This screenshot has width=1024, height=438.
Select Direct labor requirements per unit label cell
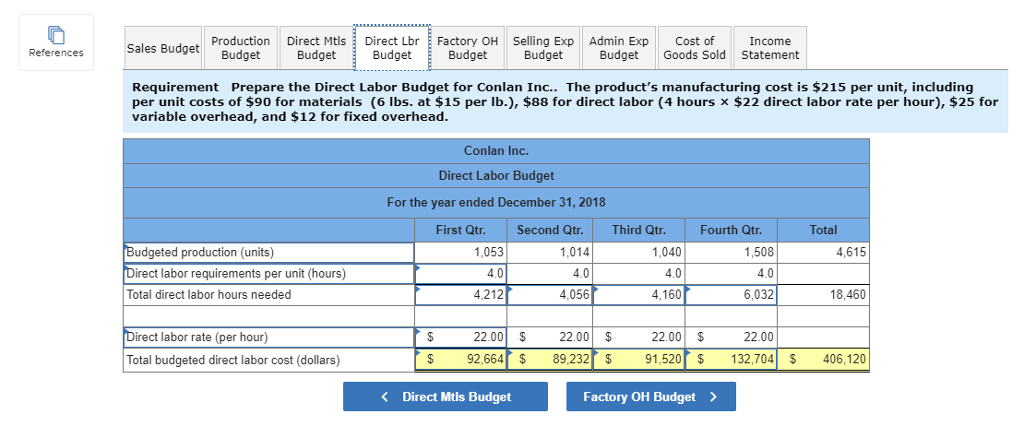coord(268,274)
